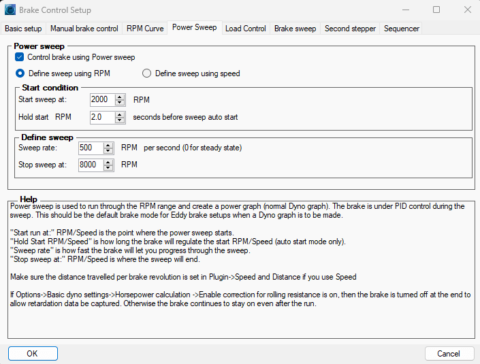Select the Power Sweep tab
Image resolution: width=480 pixels, height=364 pixels.
pos(194,28)
